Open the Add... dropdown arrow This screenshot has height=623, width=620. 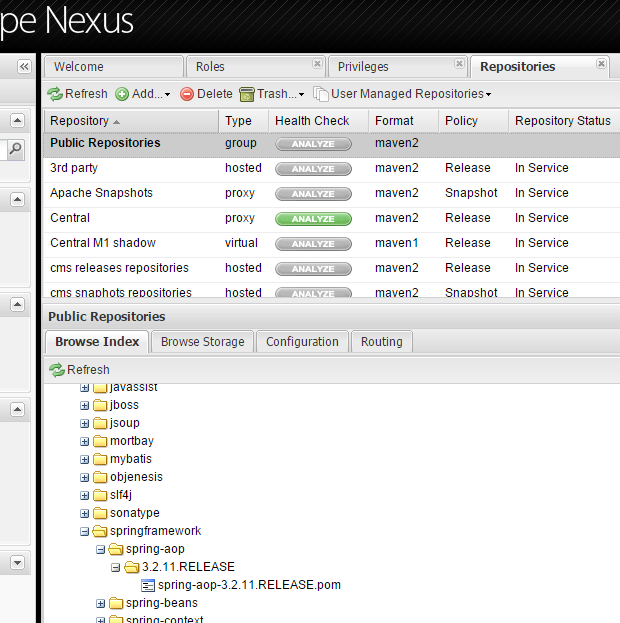[167, 95]
